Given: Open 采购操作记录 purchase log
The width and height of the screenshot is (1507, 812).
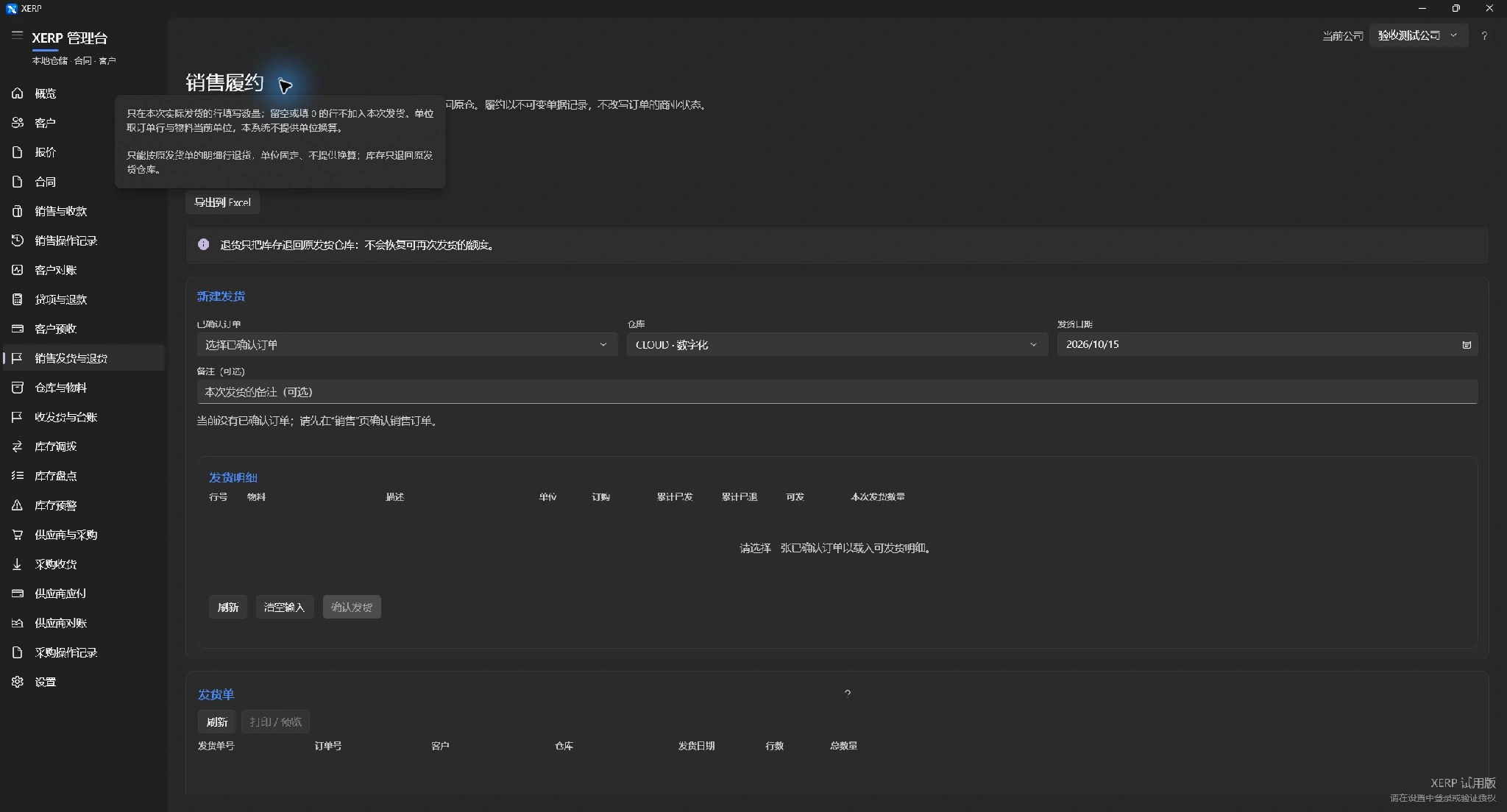Looking at the screenshot, I should [82, 652].
